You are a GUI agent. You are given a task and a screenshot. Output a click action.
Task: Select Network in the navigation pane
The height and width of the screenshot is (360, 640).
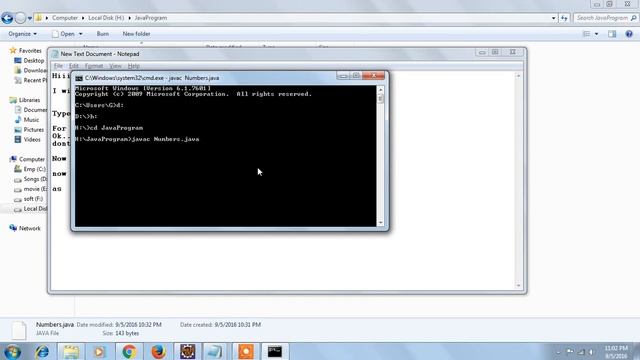click(x=25, y=228)
